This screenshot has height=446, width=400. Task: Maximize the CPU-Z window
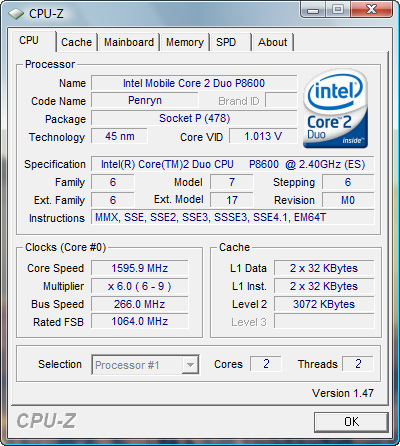coord(338,10)
